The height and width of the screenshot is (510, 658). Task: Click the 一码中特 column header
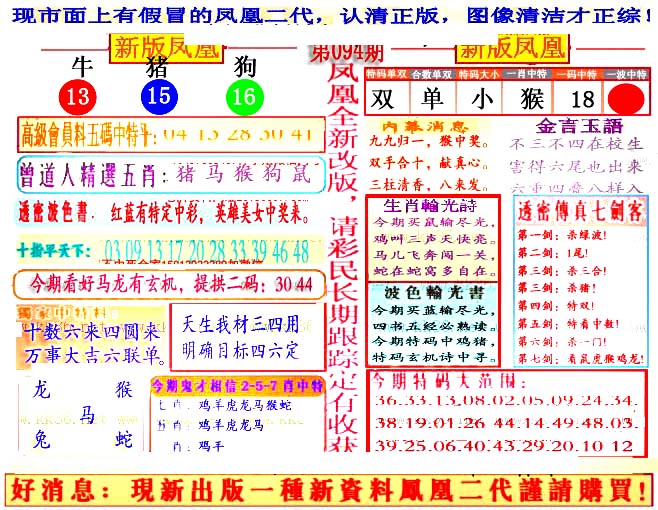click(577, 74)
